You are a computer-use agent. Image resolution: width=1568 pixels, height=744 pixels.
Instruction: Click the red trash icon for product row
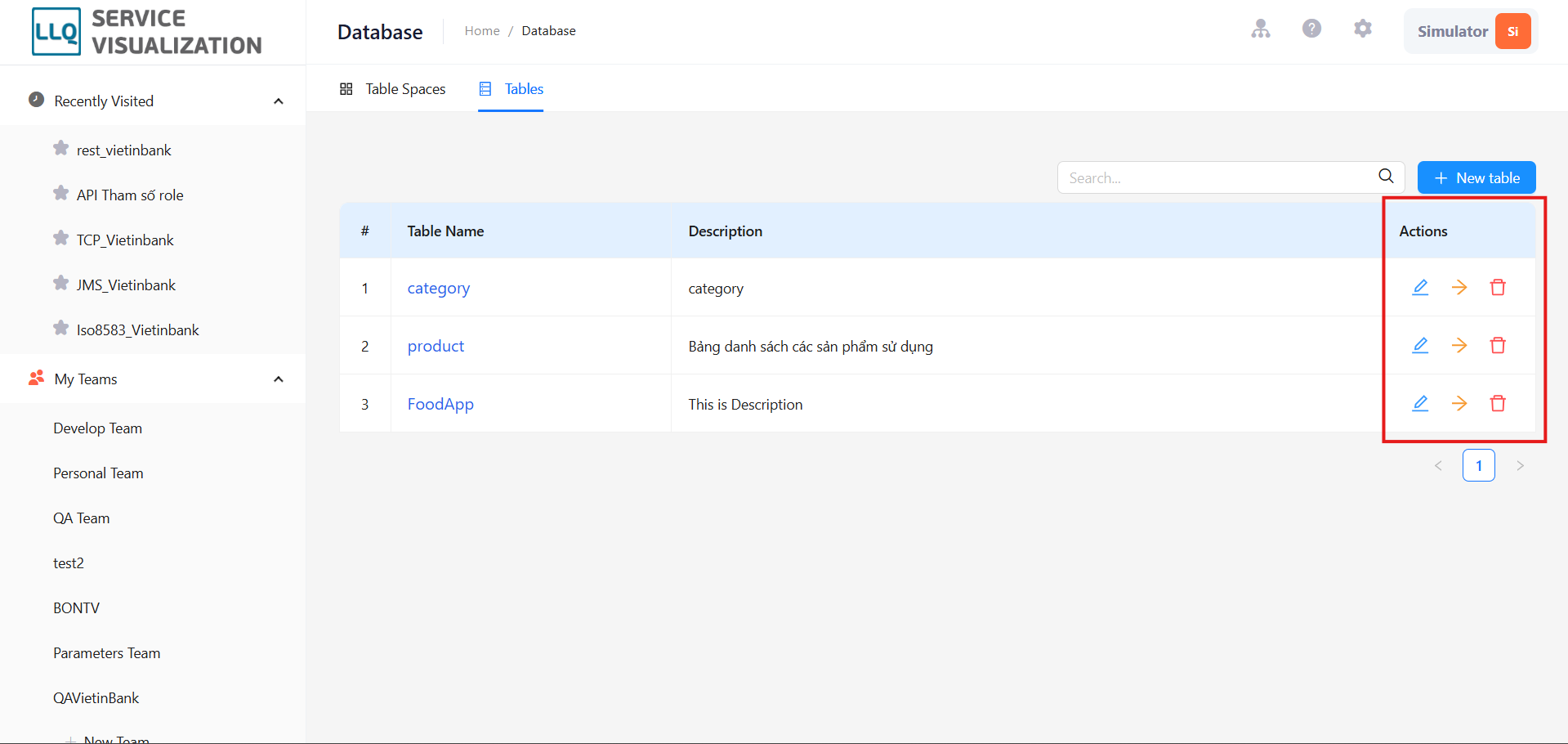coord(1498,345)
